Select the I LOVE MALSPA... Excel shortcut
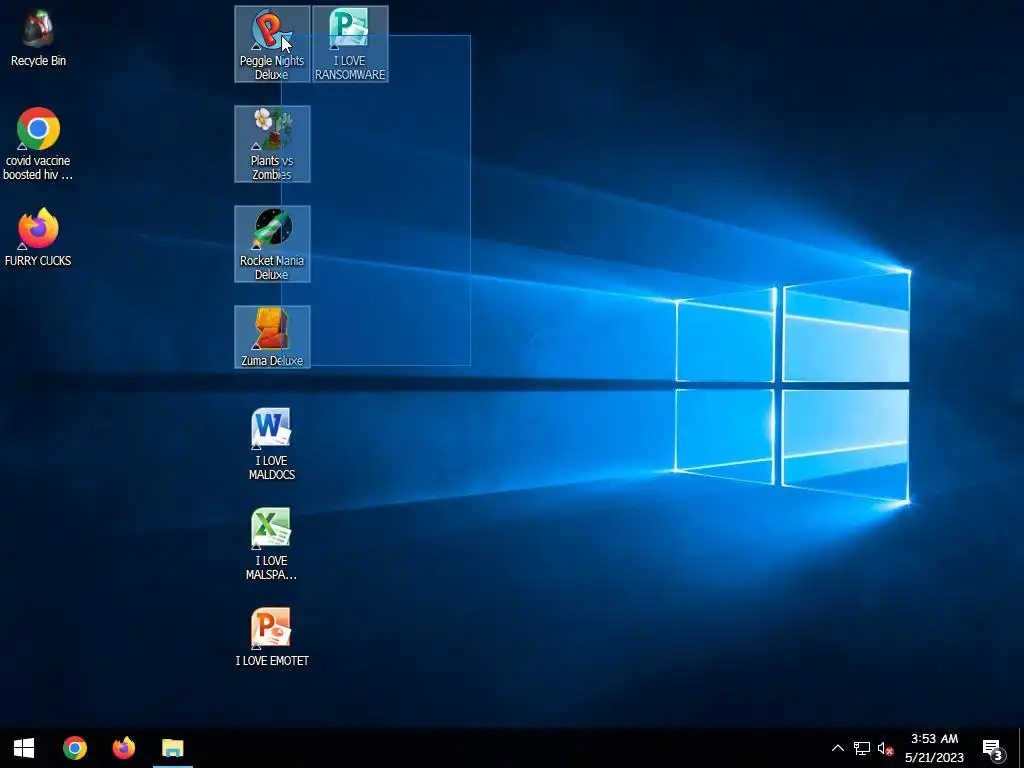1024x768 pixels. coord(272,544)
